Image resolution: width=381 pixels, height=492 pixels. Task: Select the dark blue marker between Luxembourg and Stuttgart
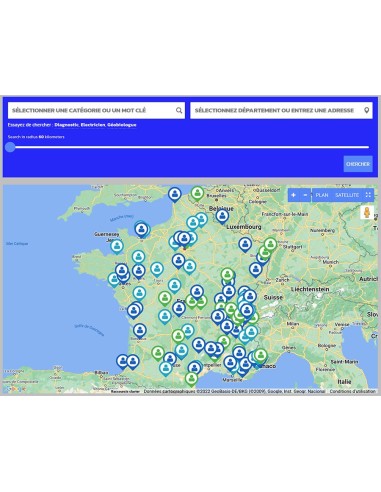click(x=245, y=245)
